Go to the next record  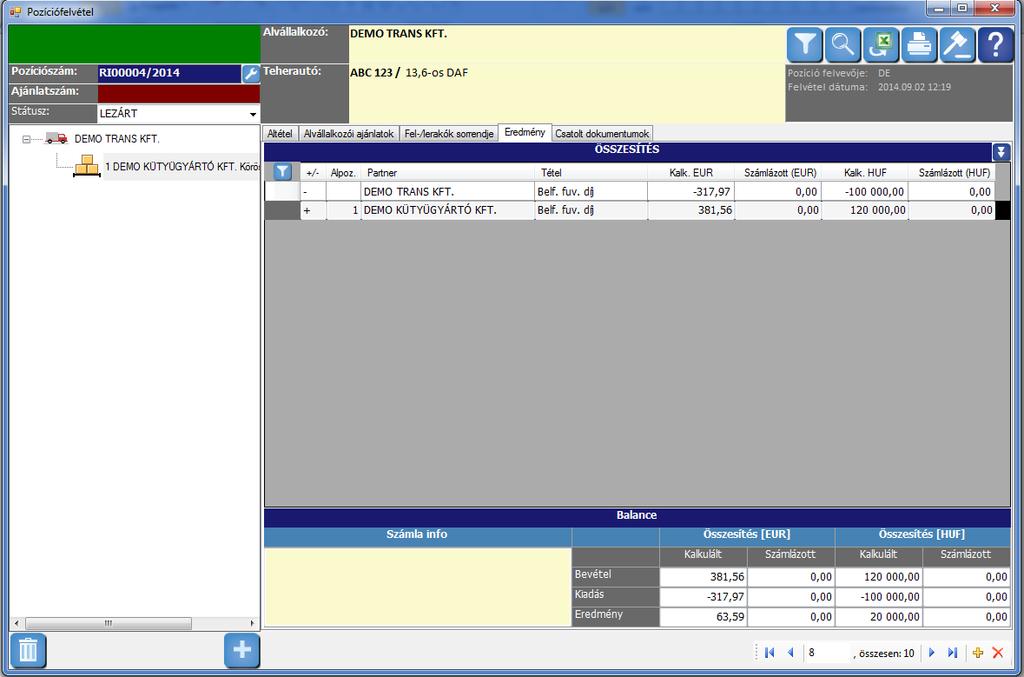931,652
